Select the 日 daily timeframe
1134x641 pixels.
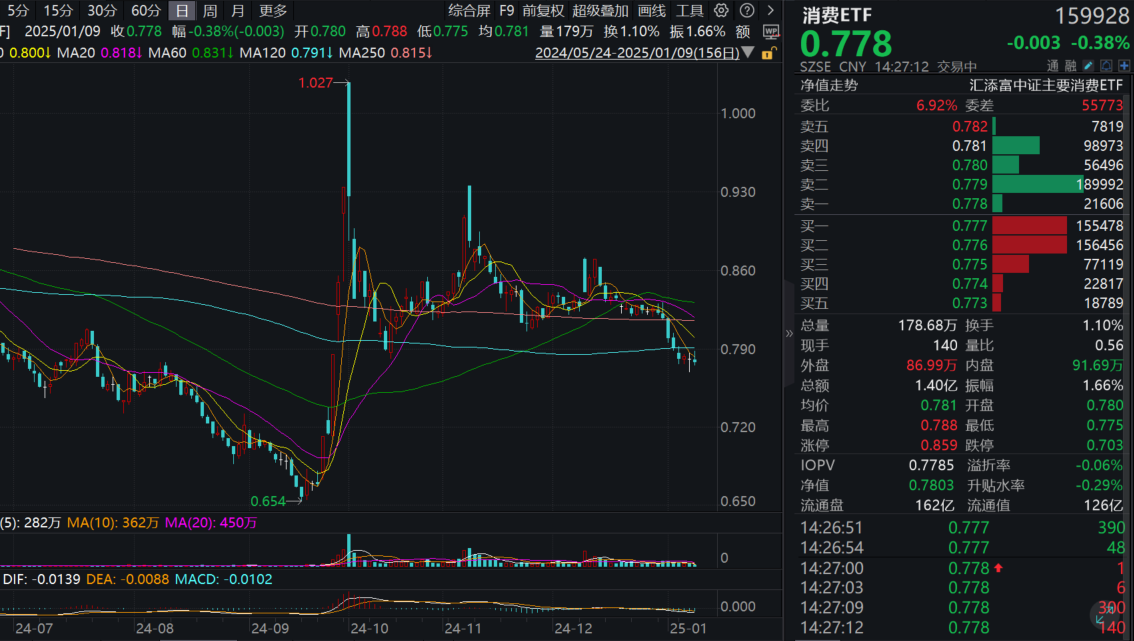tap(182, 11)
